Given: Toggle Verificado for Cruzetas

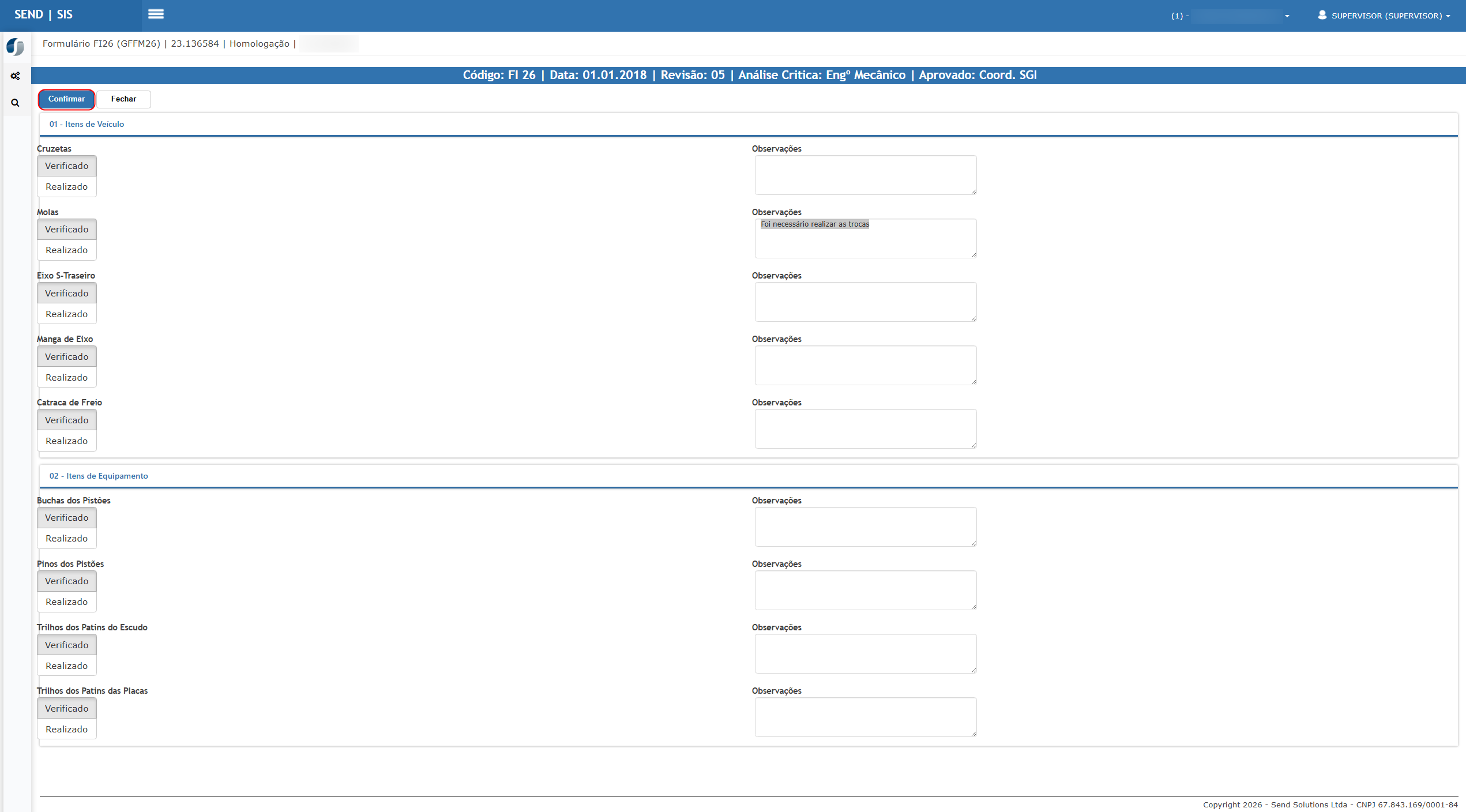Looking at the screenshot, I should click(67, 166).
